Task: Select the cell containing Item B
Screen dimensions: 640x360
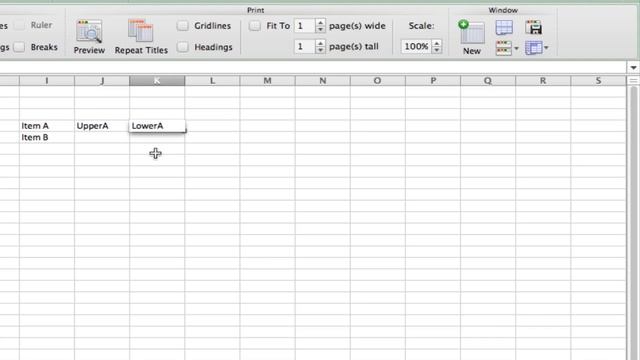Action: click(x=47, y=137)
